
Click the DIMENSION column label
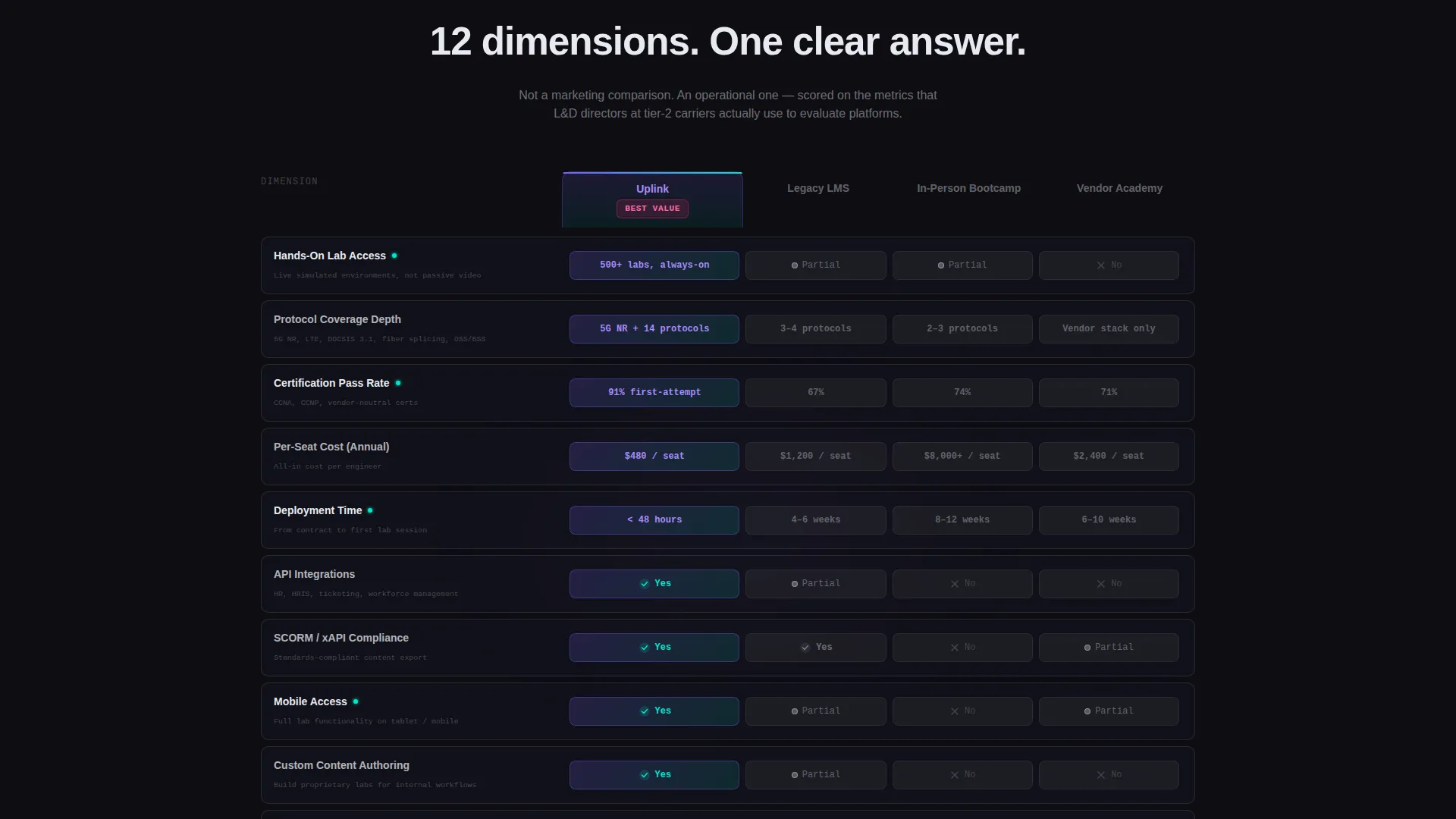pyautogui.click(x=290, y=181)
